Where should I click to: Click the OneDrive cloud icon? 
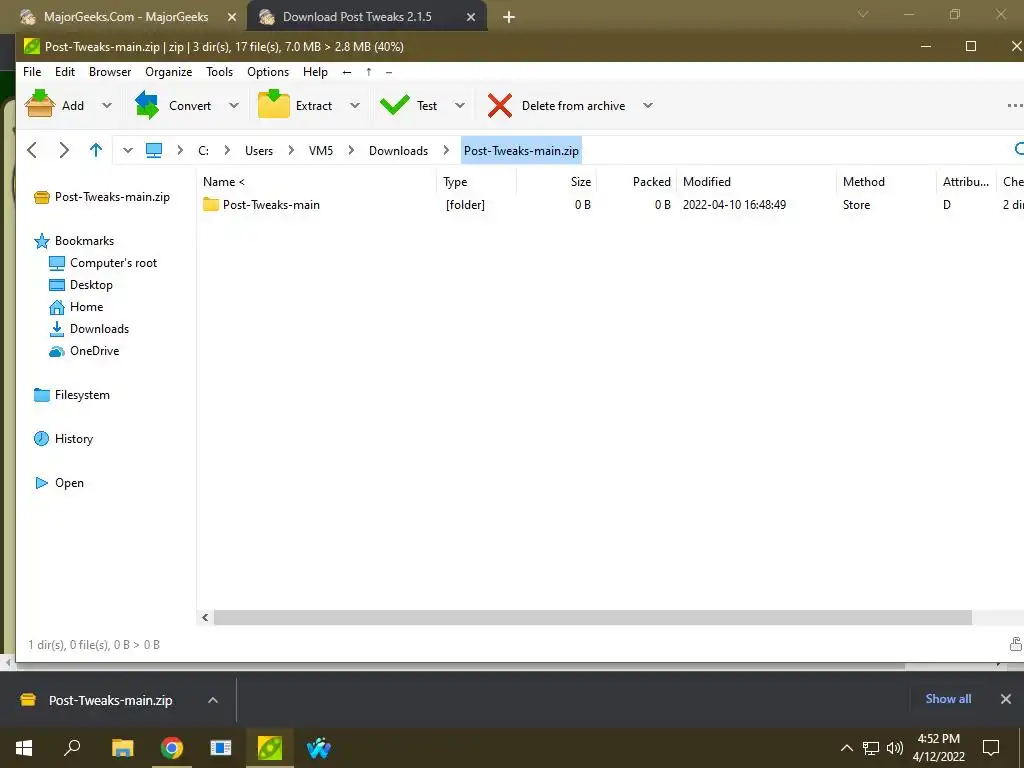57,351
